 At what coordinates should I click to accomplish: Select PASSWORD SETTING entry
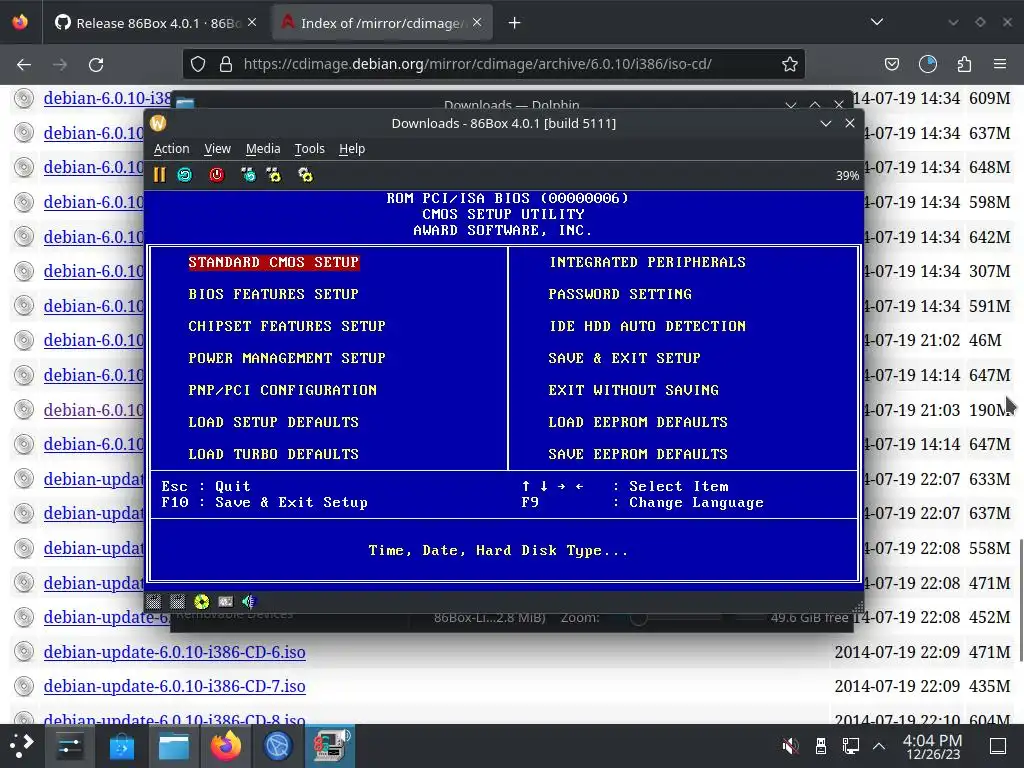620,294
